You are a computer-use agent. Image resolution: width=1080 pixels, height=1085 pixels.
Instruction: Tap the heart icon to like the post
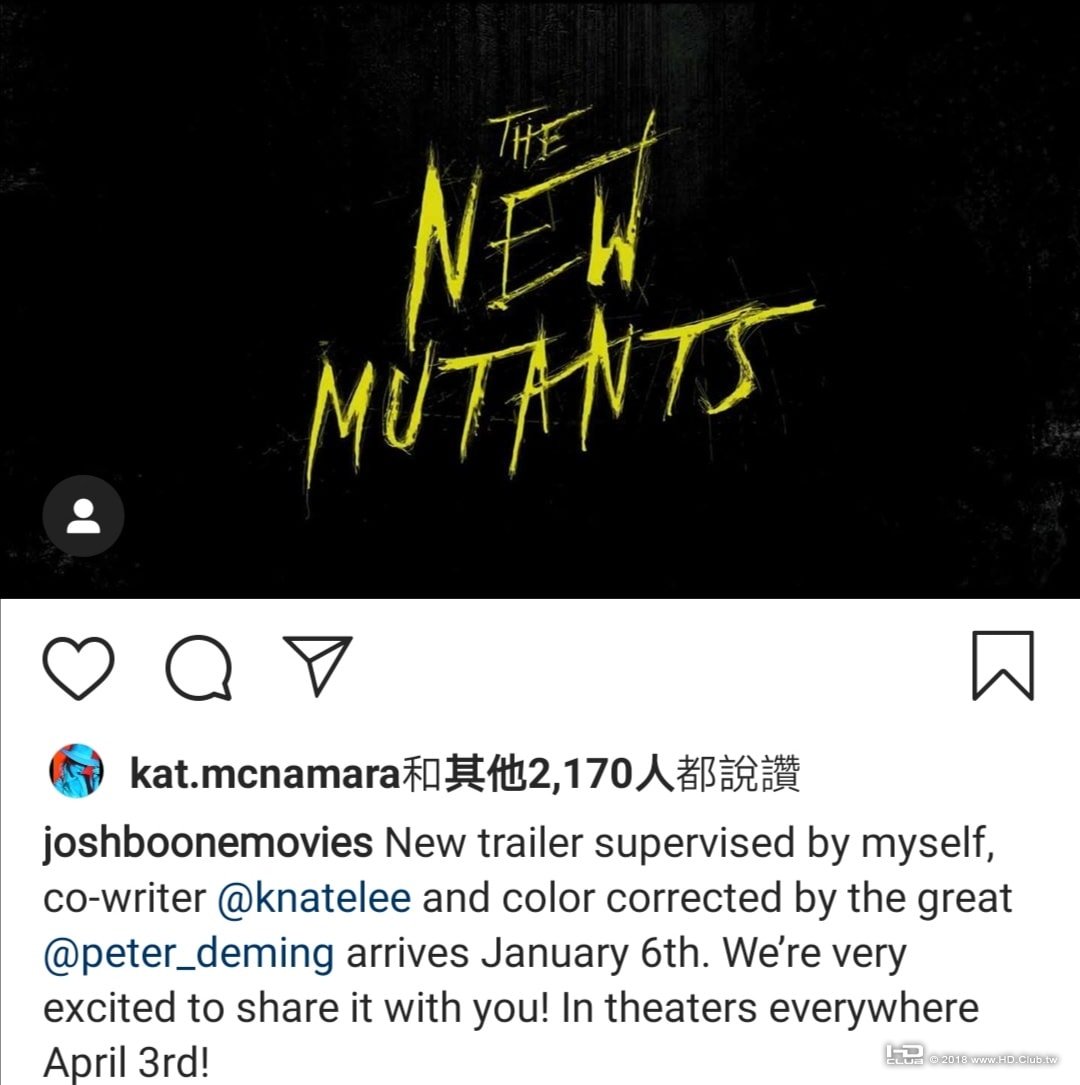click(x=78, y=668)
